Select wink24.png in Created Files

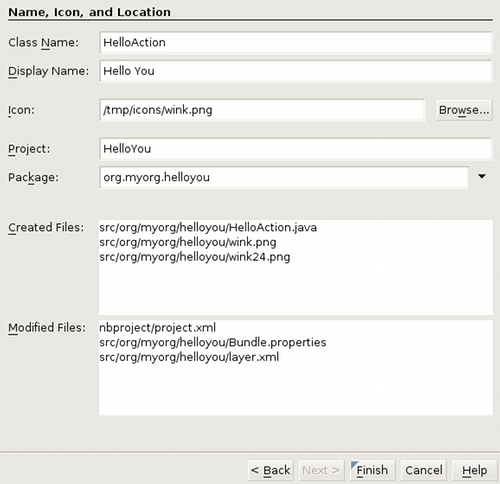(x=195, y=257)
